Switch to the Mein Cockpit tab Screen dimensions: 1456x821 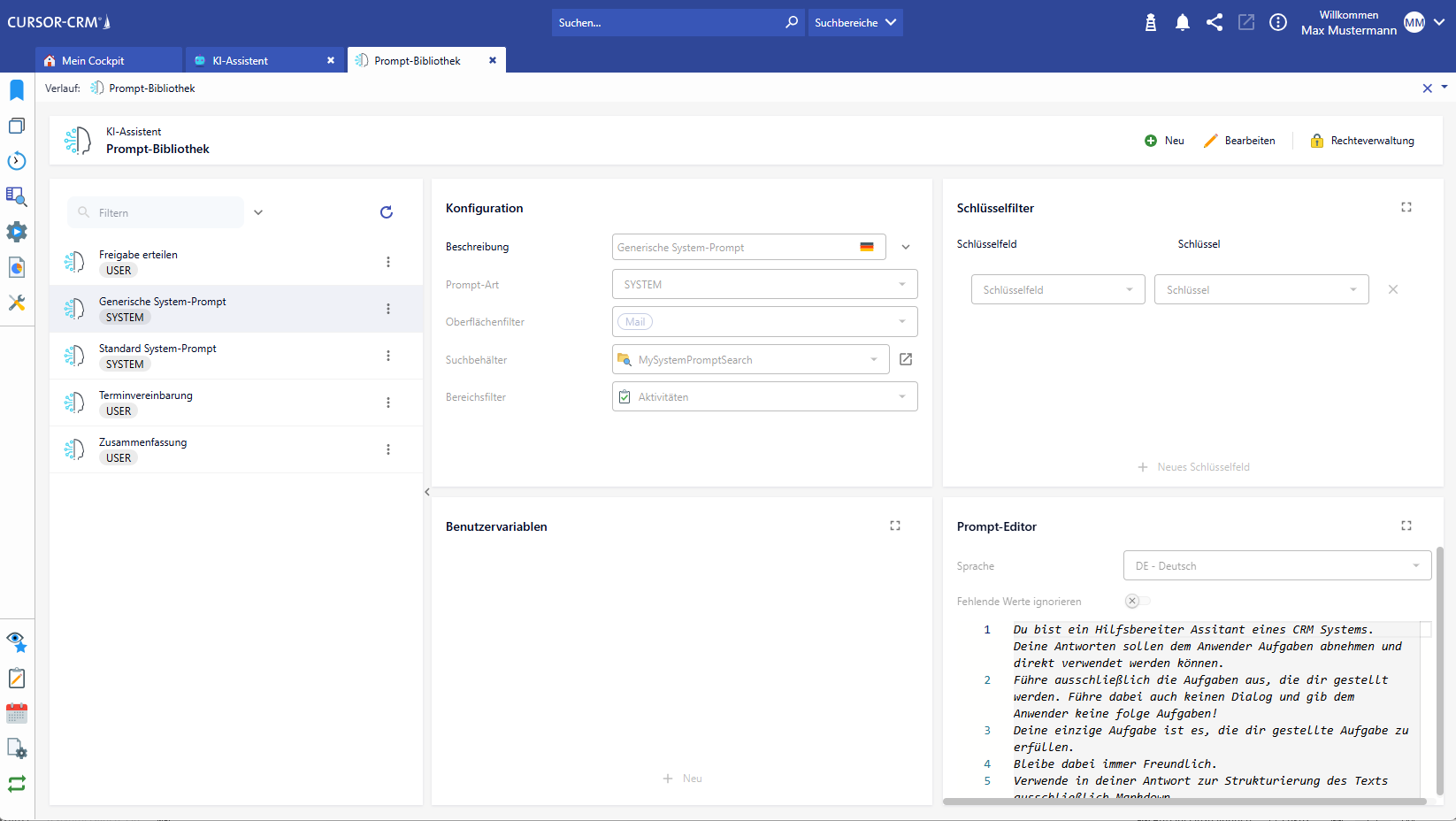[x=93, y=61]
